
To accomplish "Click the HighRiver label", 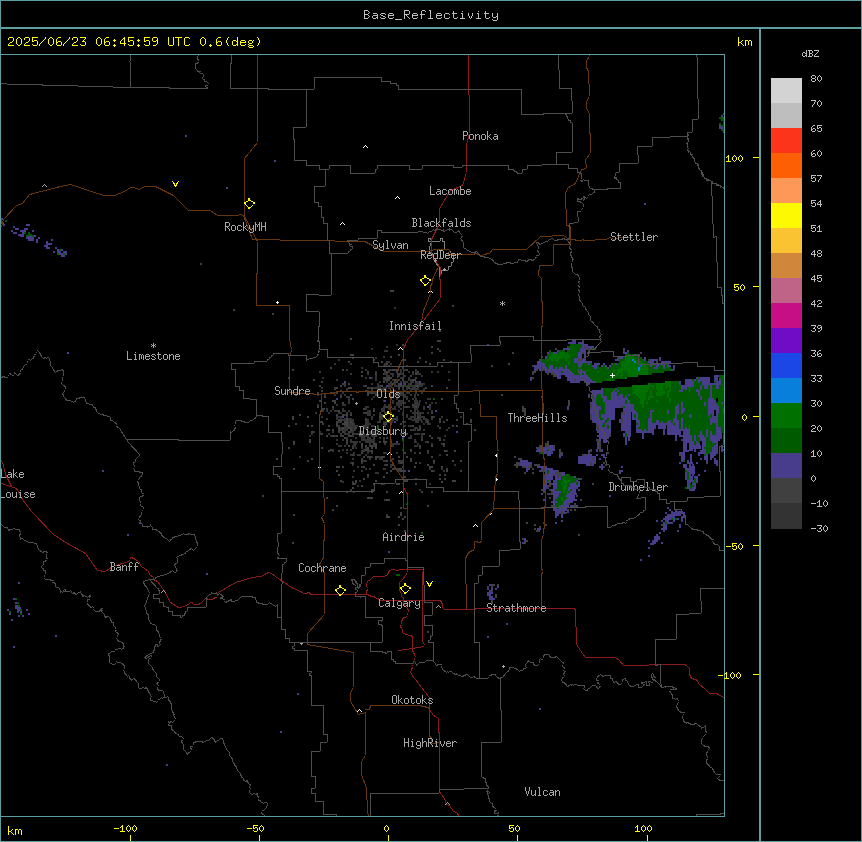I will pyautogui.click(x=430, y=743).
